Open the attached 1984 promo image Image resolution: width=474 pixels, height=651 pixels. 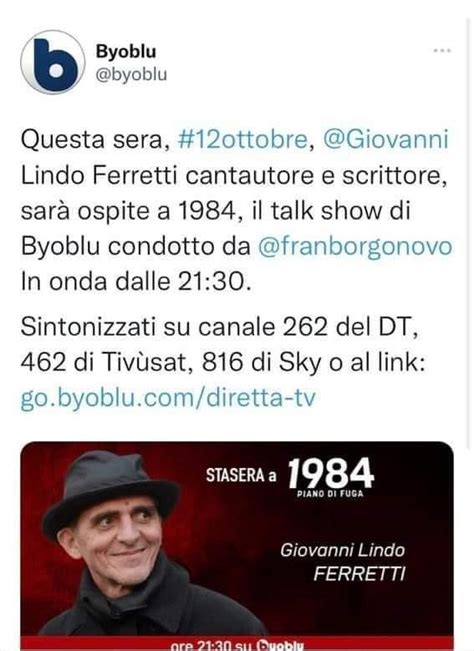237,546
